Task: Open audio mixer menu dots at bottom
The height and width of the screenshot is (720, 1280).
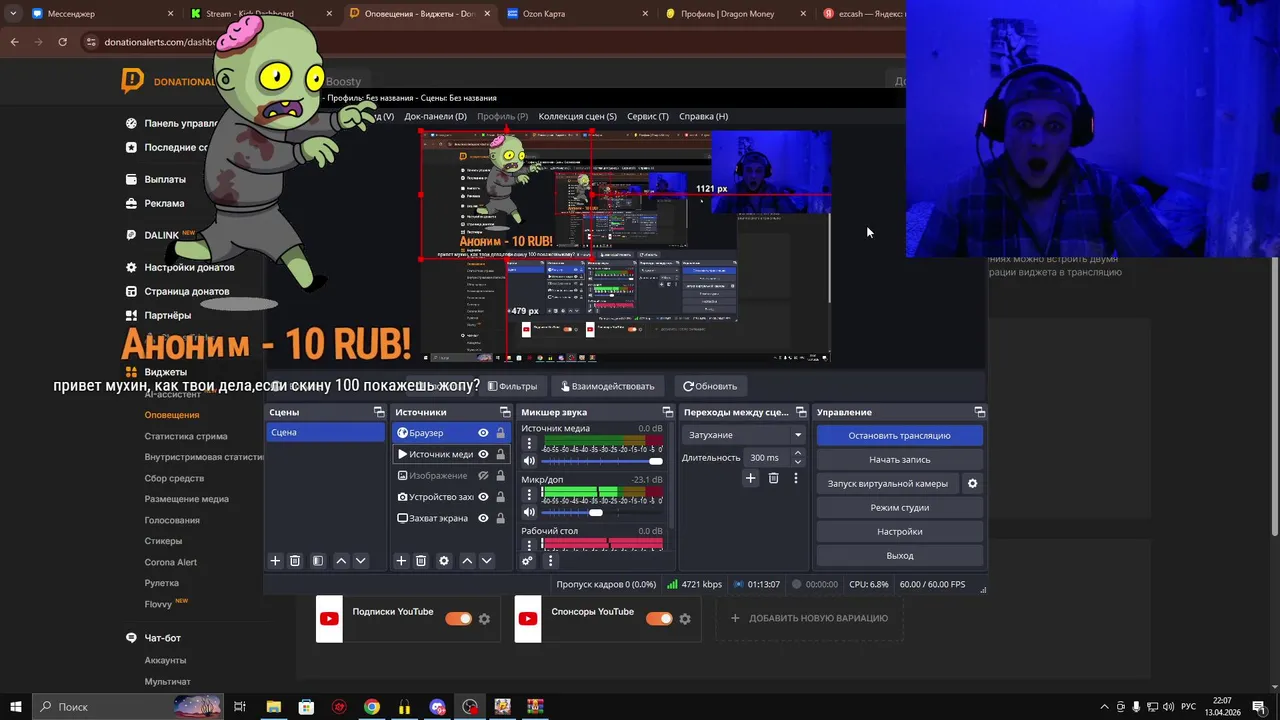Action: coord(550,561)
